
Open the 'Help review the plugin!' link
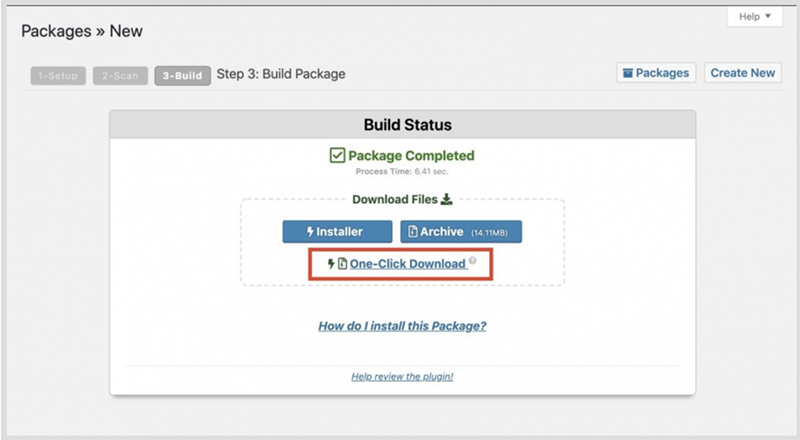(x=402, y=377)
